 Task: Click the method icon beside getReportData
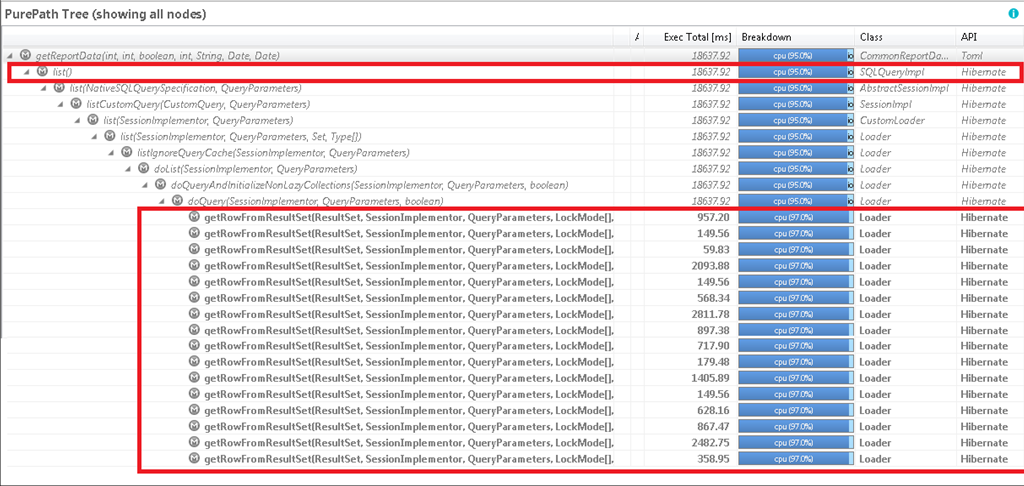pyautogui.click(x=27, y=56)
